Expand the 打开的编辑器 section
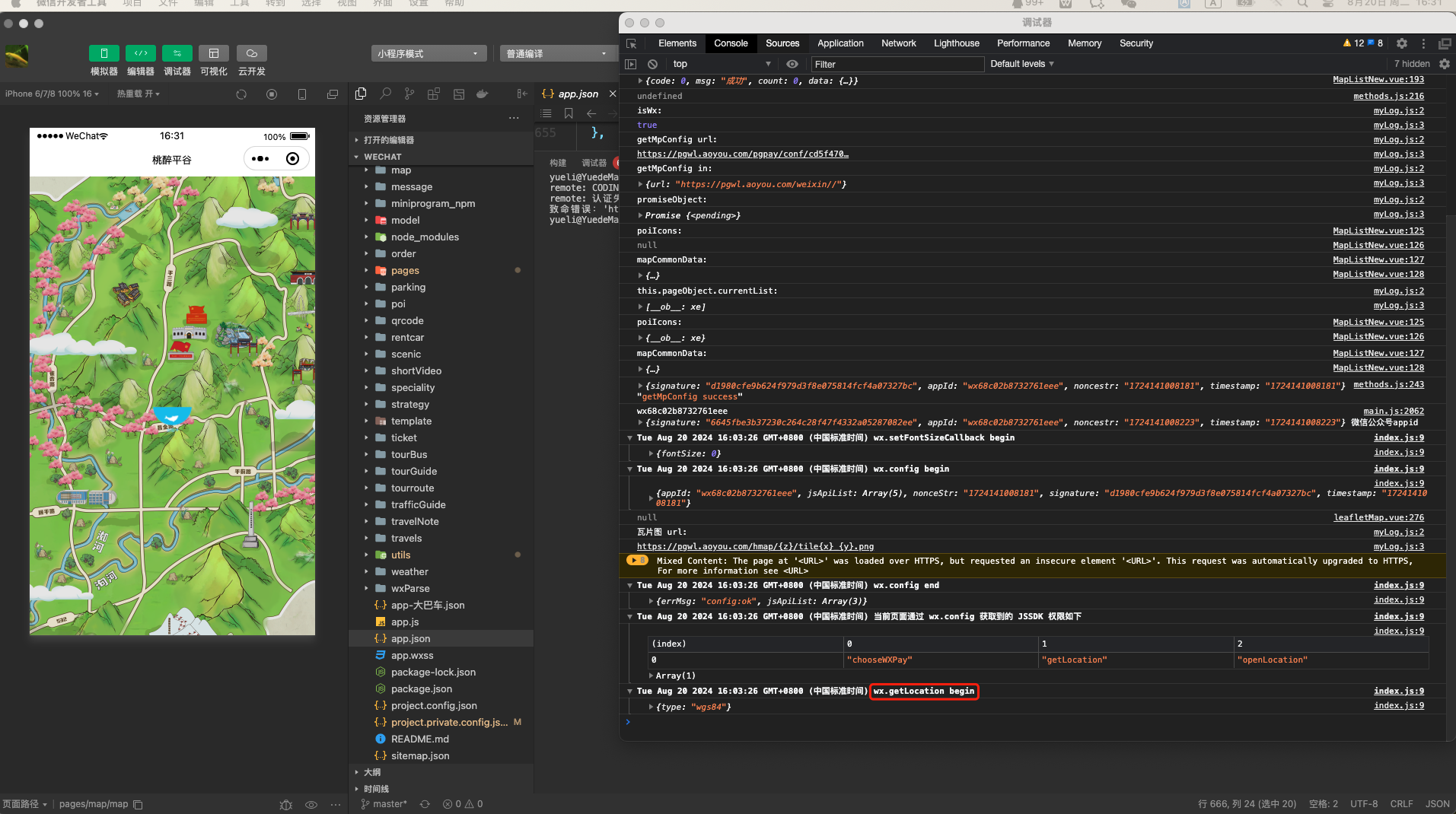The height and width of the screenshot is (814, 1456). click(x=441, y=140)
